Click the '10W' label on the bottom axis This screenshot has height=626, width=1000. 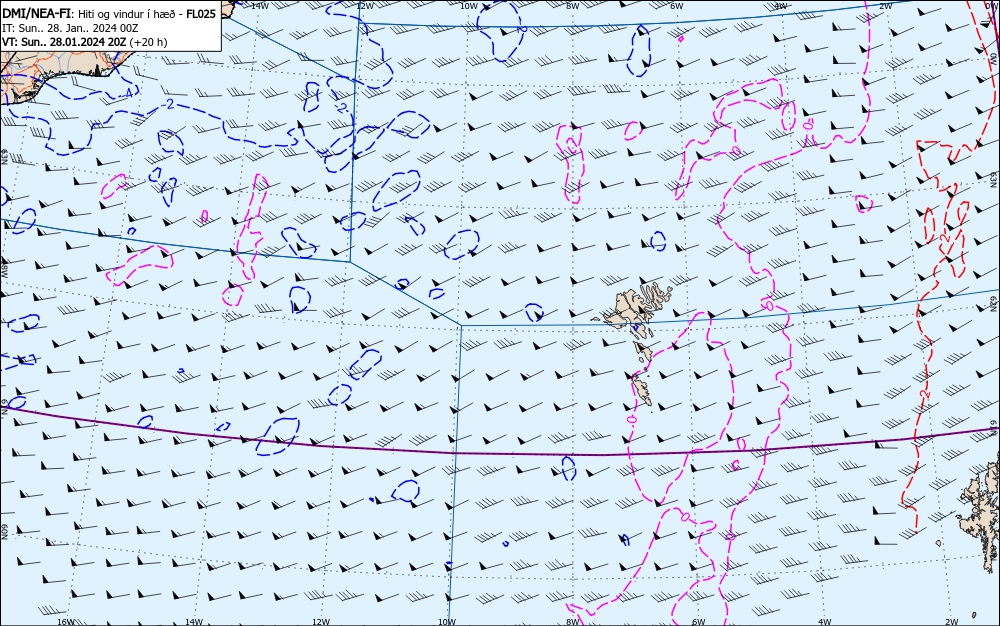[x=447, y=622]
